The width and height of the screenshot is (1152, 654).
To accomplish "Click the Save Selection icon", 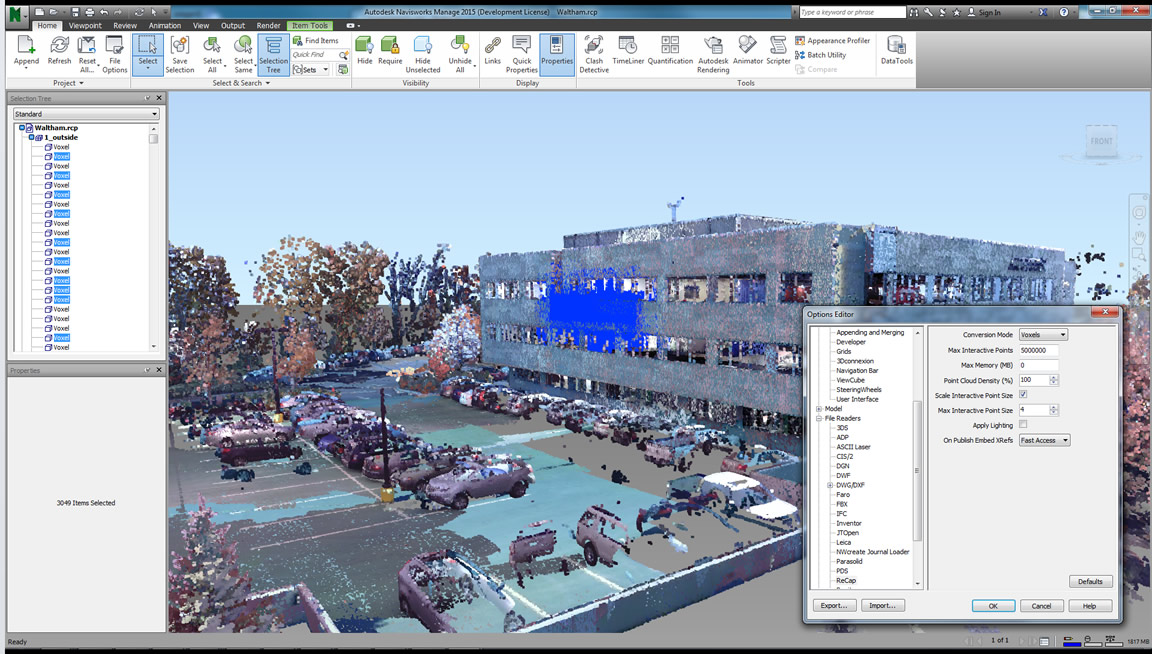I will coord(180,54).
